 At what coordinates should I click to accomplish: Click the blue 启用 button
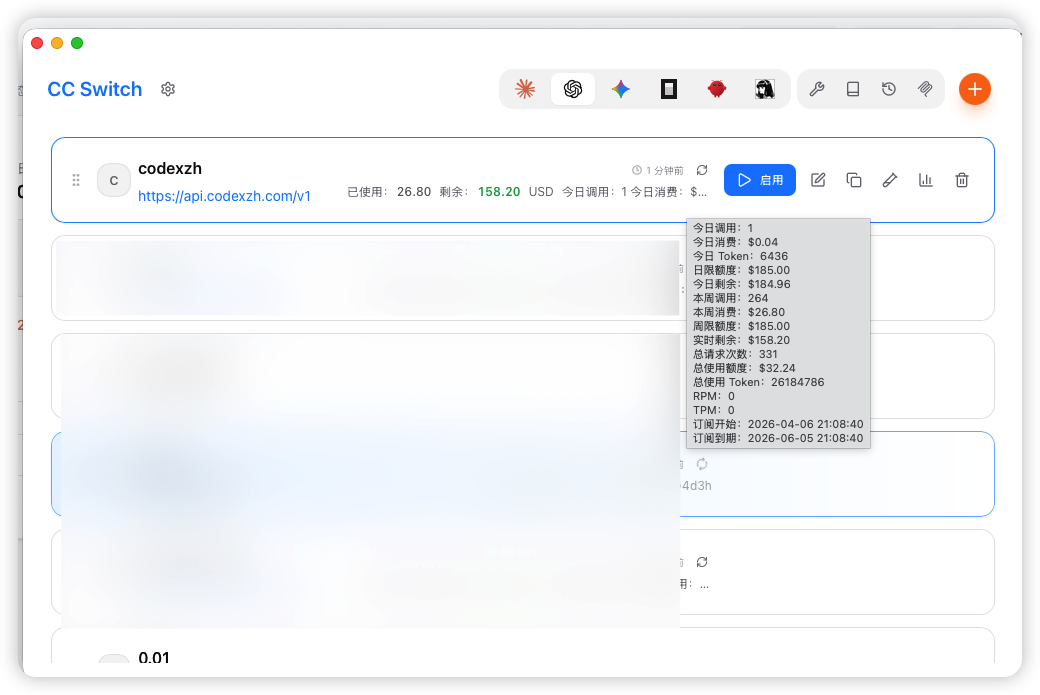point(759,180)
